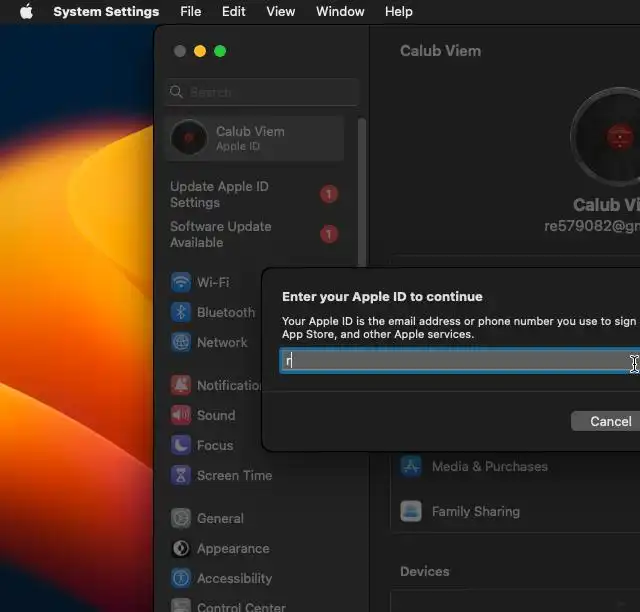Screen dimensions: 640x612
Task: Click the Wi-Fi icon
Action: [181, 282]
